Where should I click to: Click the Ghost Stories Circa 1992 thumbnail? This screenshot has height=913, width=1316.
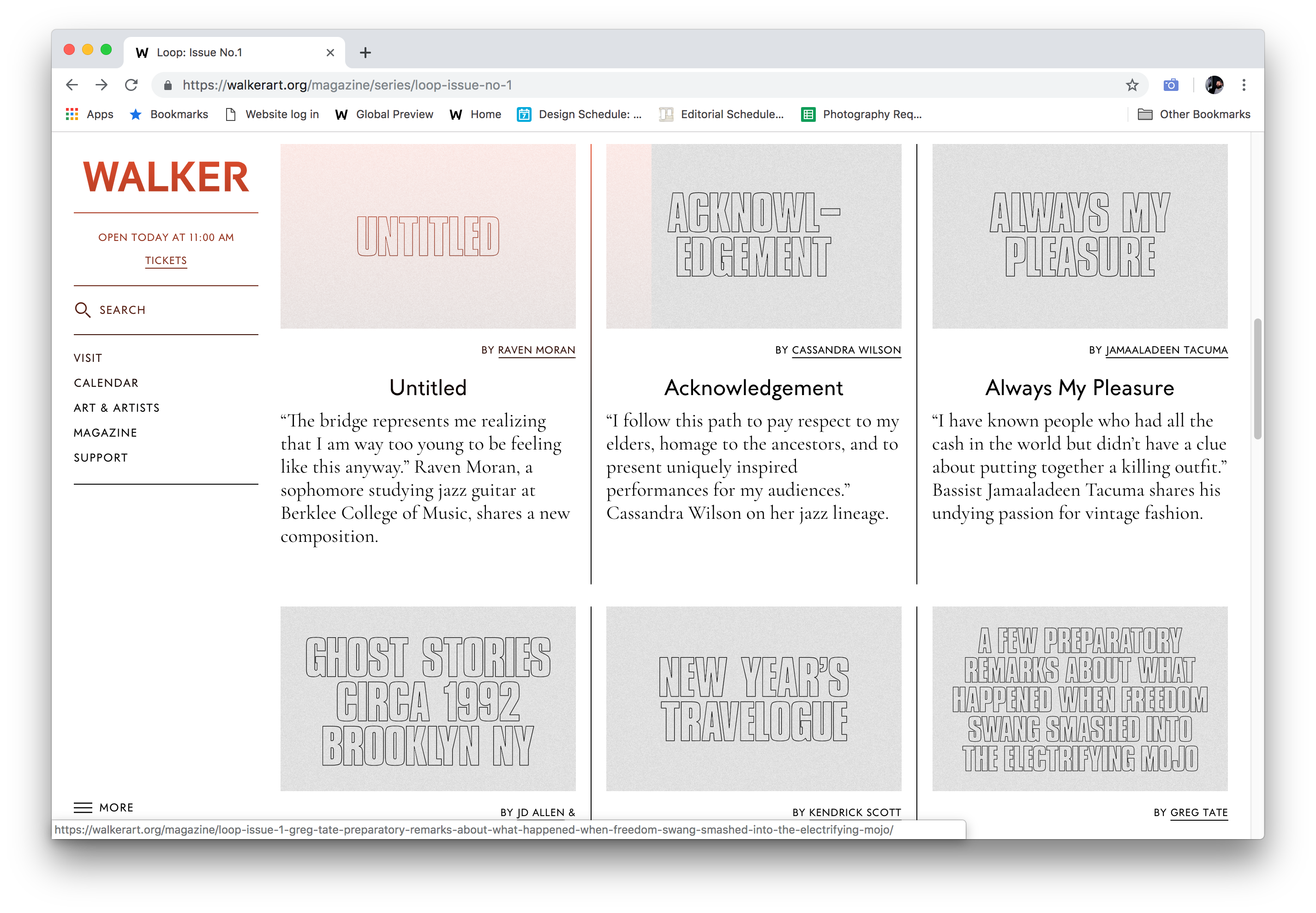pyautogui.click(x=428, y=698)
